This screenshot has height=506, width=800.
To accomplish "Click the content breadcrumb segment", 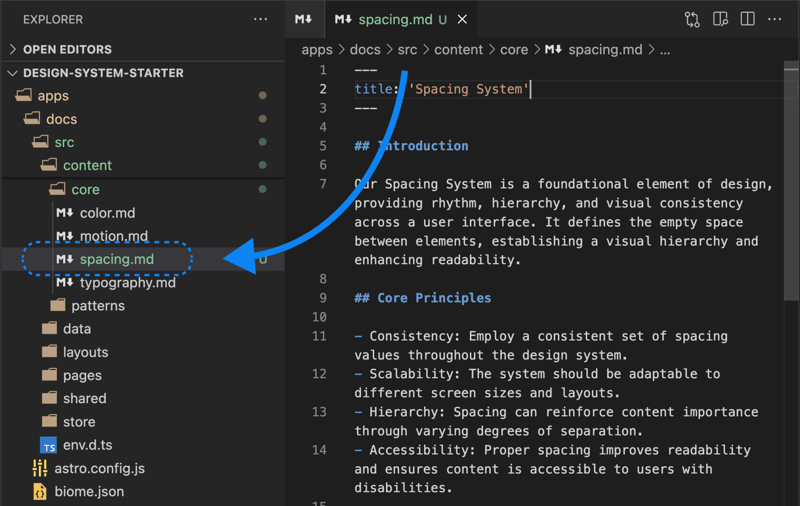I will 458,50.
